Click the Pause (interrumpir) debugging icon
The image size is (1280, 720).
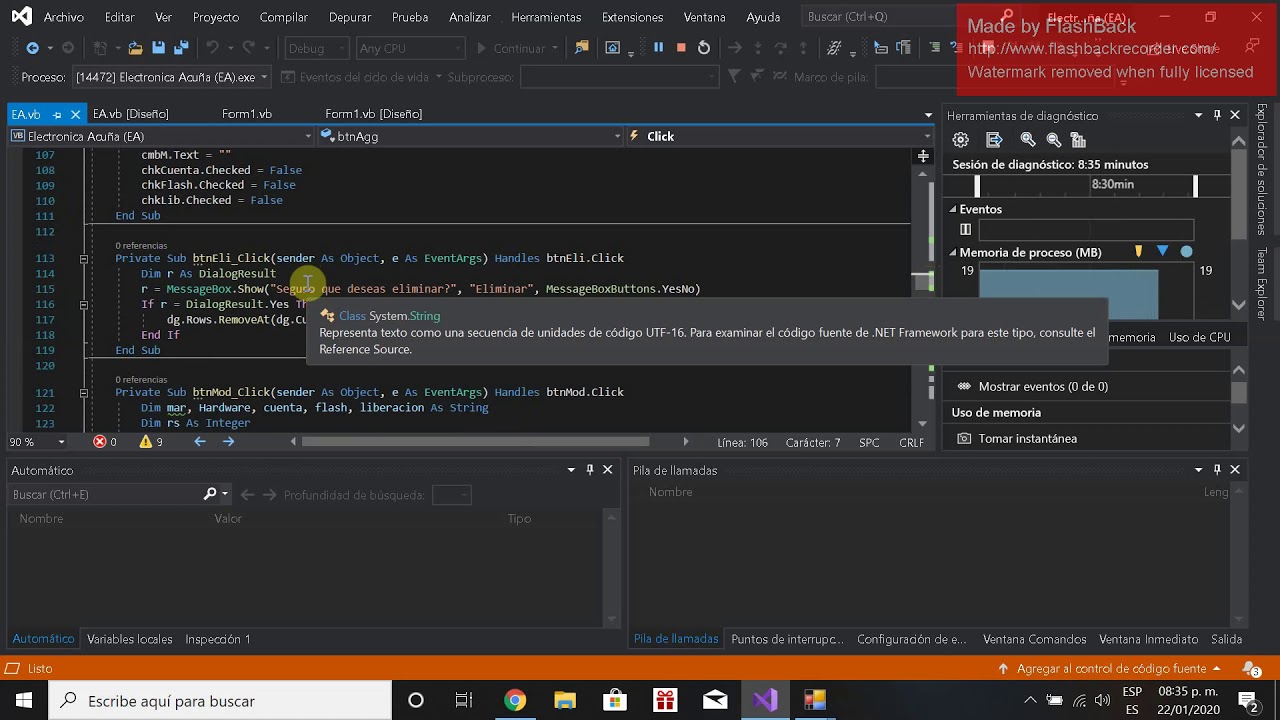(x=658, y=48)
